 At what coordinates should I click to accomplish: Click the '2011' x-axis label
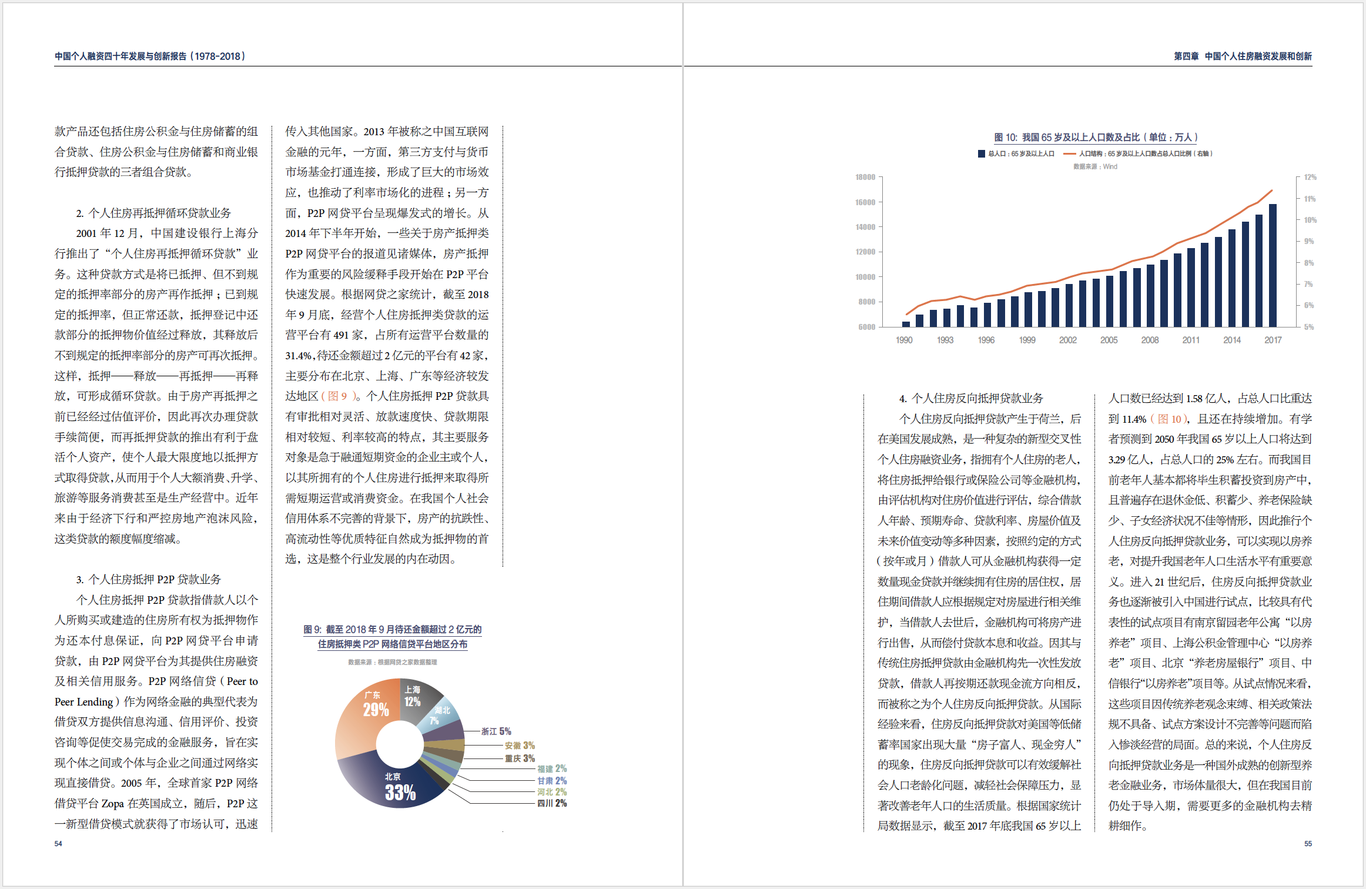coord(1191,341)
